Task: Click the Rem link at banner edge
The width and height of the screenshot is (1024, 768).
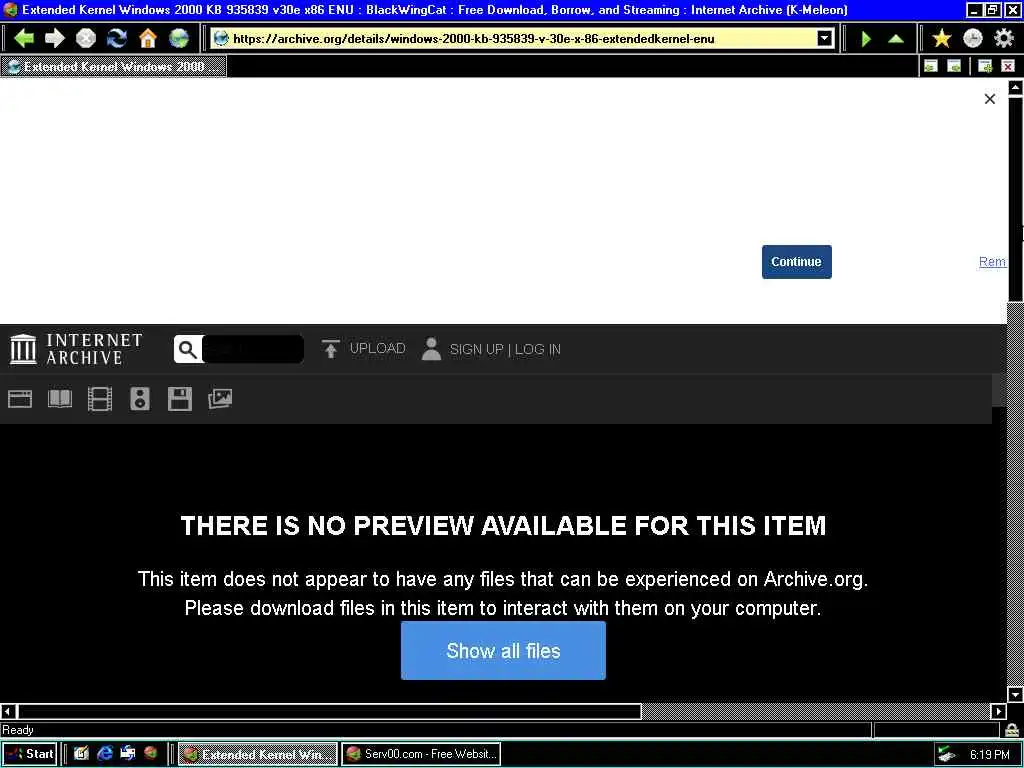Action: (992, 262)
